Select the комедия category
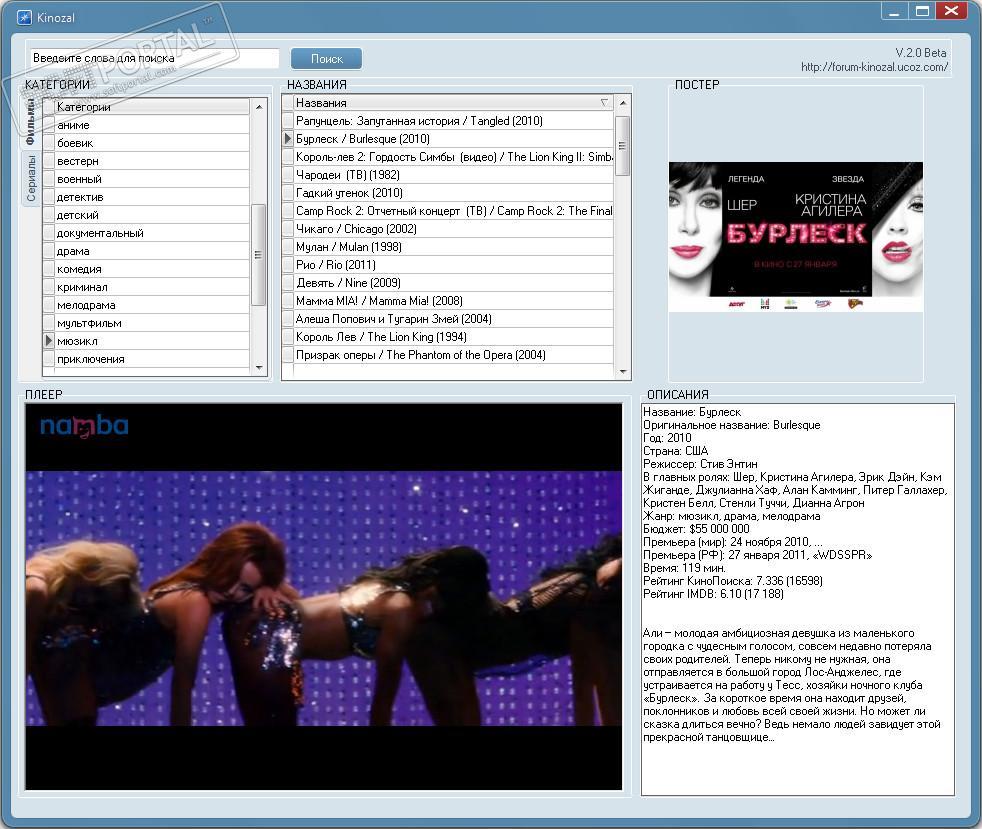Screen dimensions: 982x829 pos(152,269)
